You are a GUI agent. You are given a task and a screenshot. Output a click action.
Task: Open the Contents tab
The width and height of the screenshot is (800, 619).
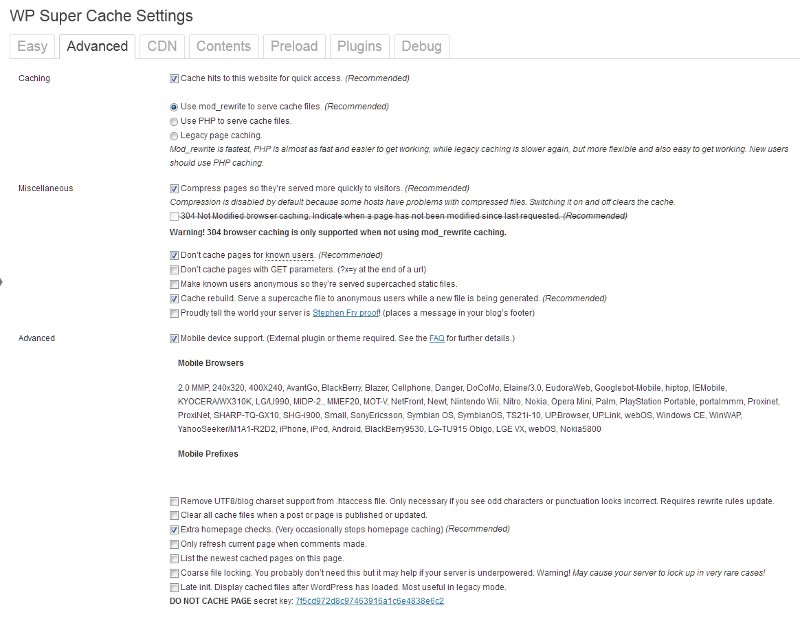(223, 46)
